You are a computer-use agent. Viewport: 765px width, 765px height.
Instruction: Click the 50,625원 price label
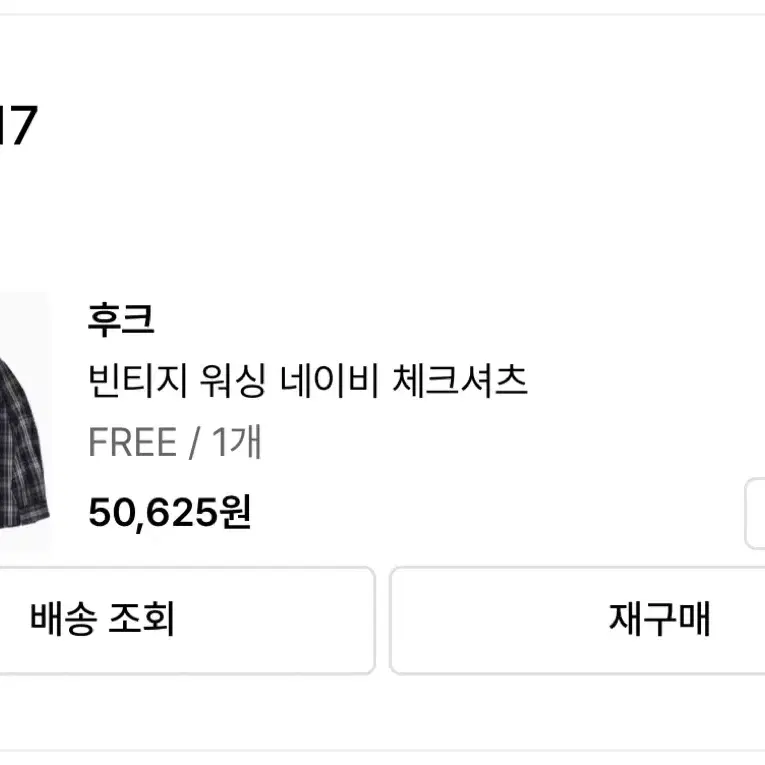[169, 512]
